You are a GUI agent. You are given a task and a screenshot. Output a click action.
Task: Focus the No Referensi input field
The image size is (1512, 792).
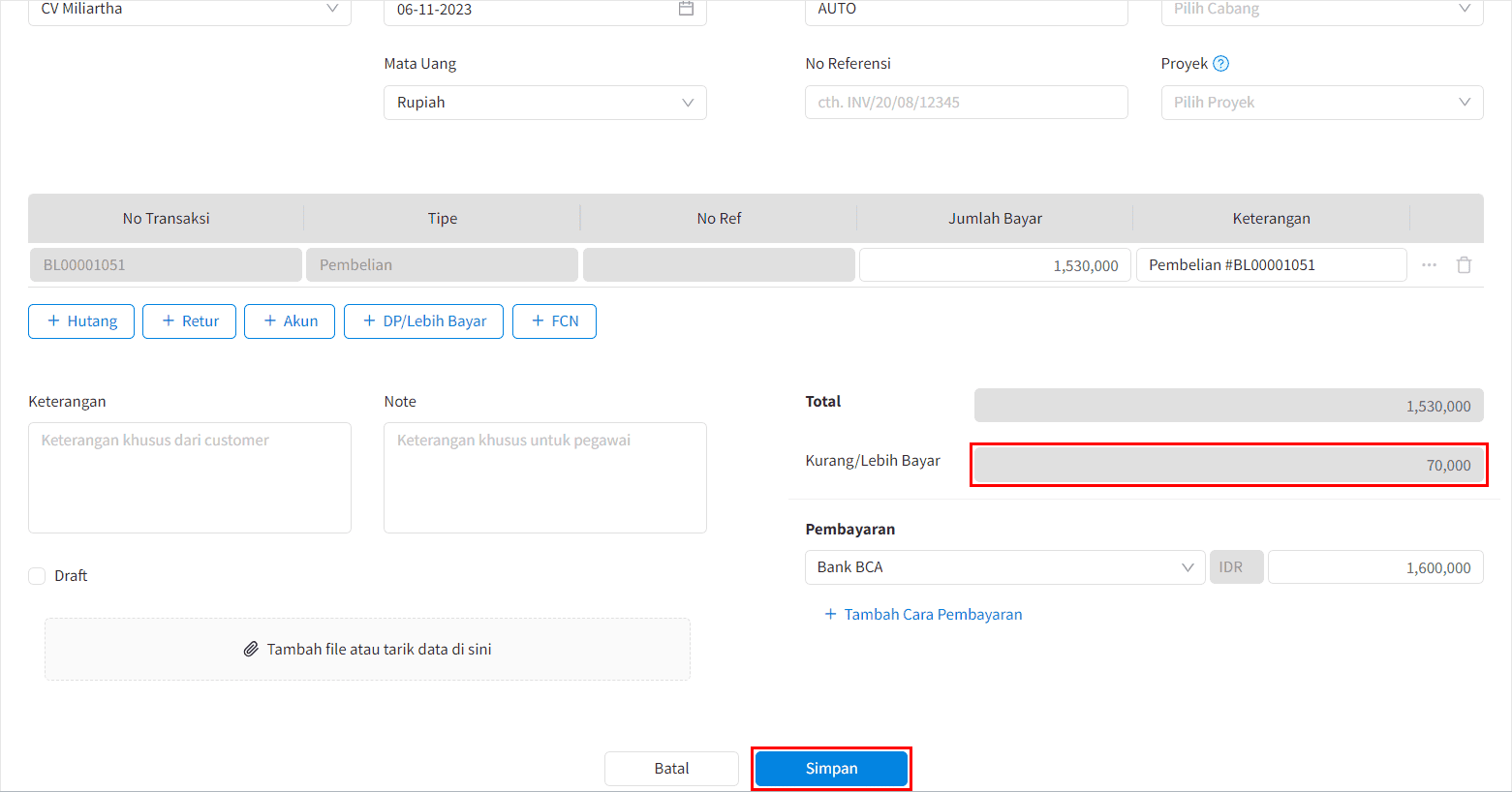point(967,103)
